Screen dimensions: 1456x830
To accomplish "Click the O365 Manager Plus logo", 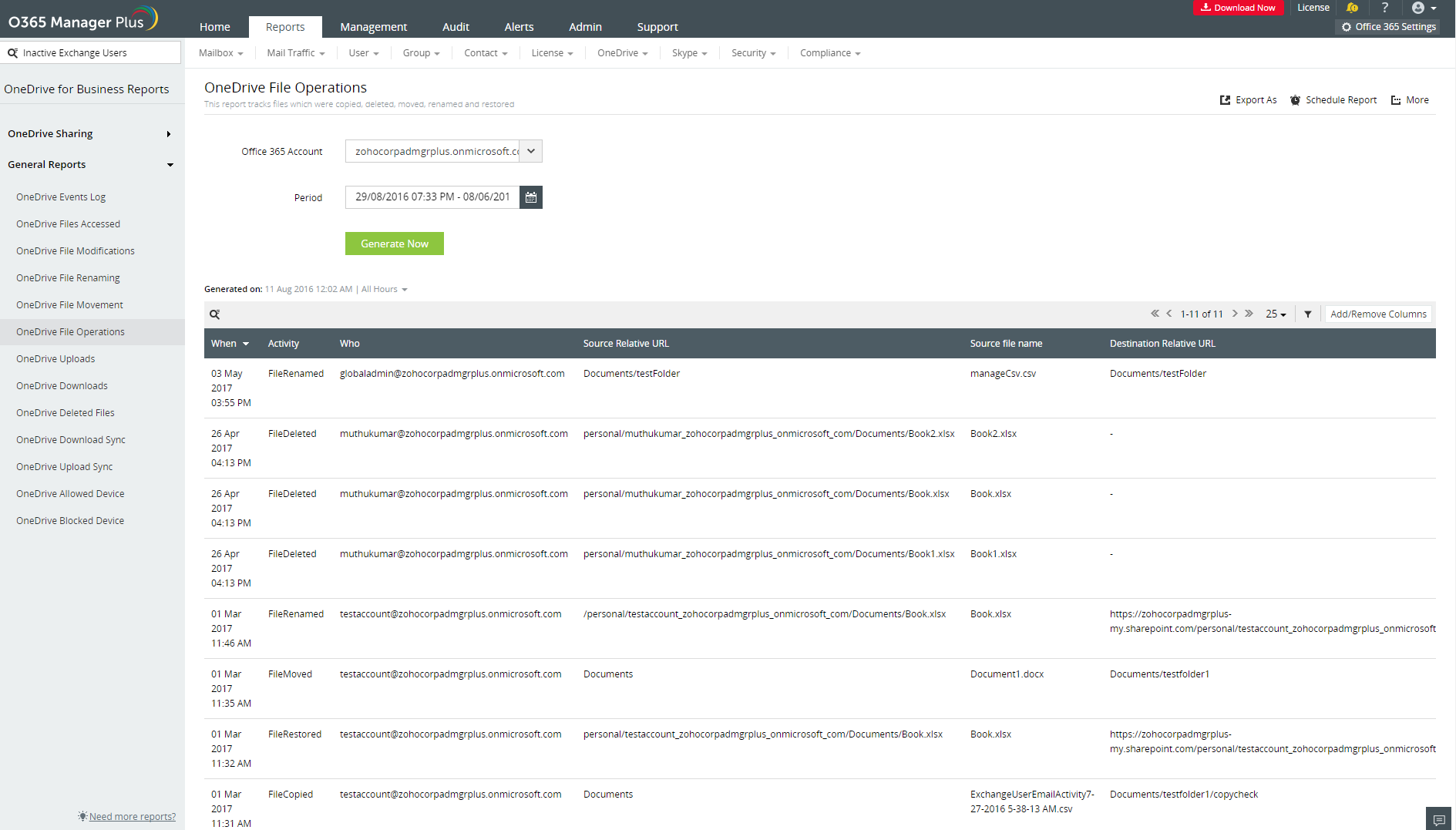I will pos(82,20).
